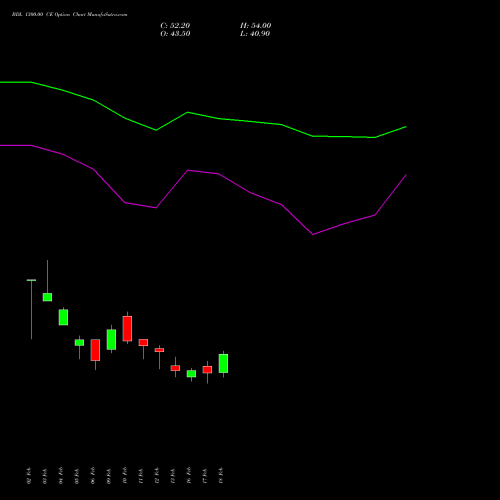
Task: Select the 17 Feb date label
Action: click(205, 476)
